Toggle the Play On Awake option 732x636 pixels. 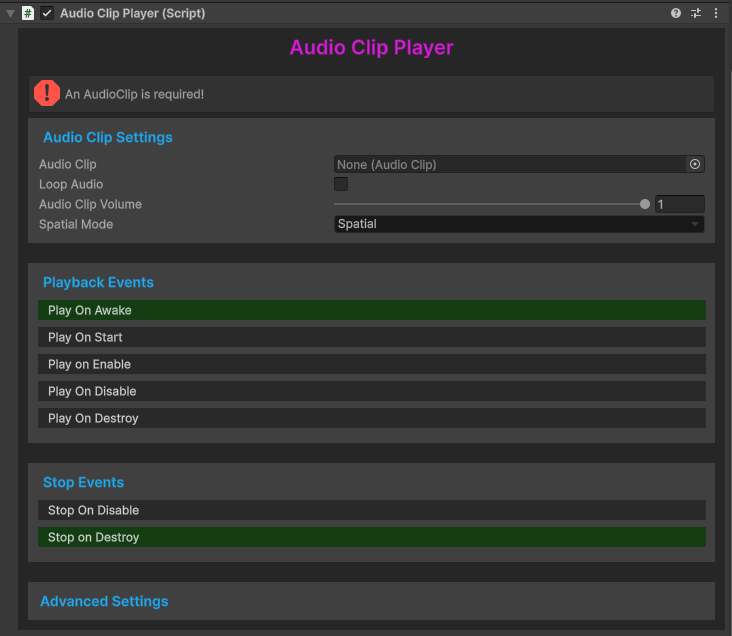371,310
